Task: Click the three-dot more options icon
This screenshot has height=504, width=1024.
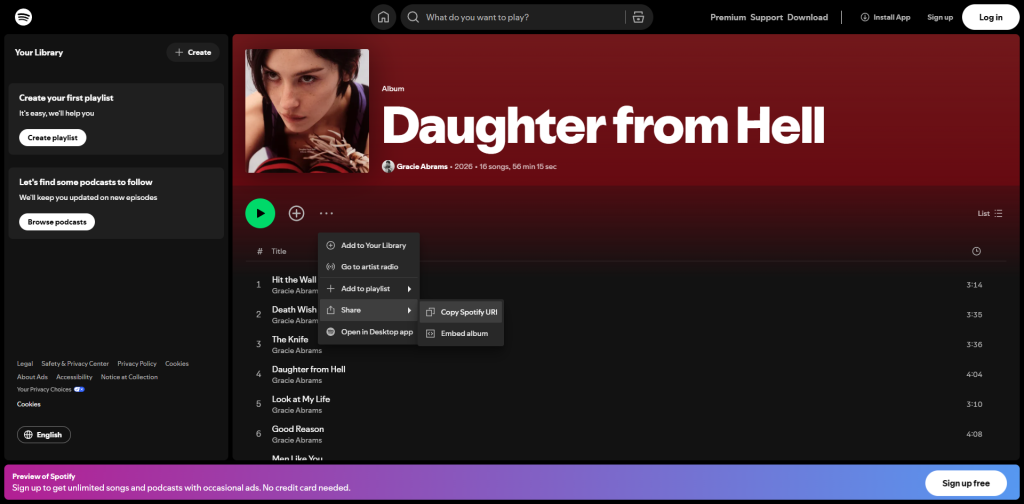Action: click(327, 213)
